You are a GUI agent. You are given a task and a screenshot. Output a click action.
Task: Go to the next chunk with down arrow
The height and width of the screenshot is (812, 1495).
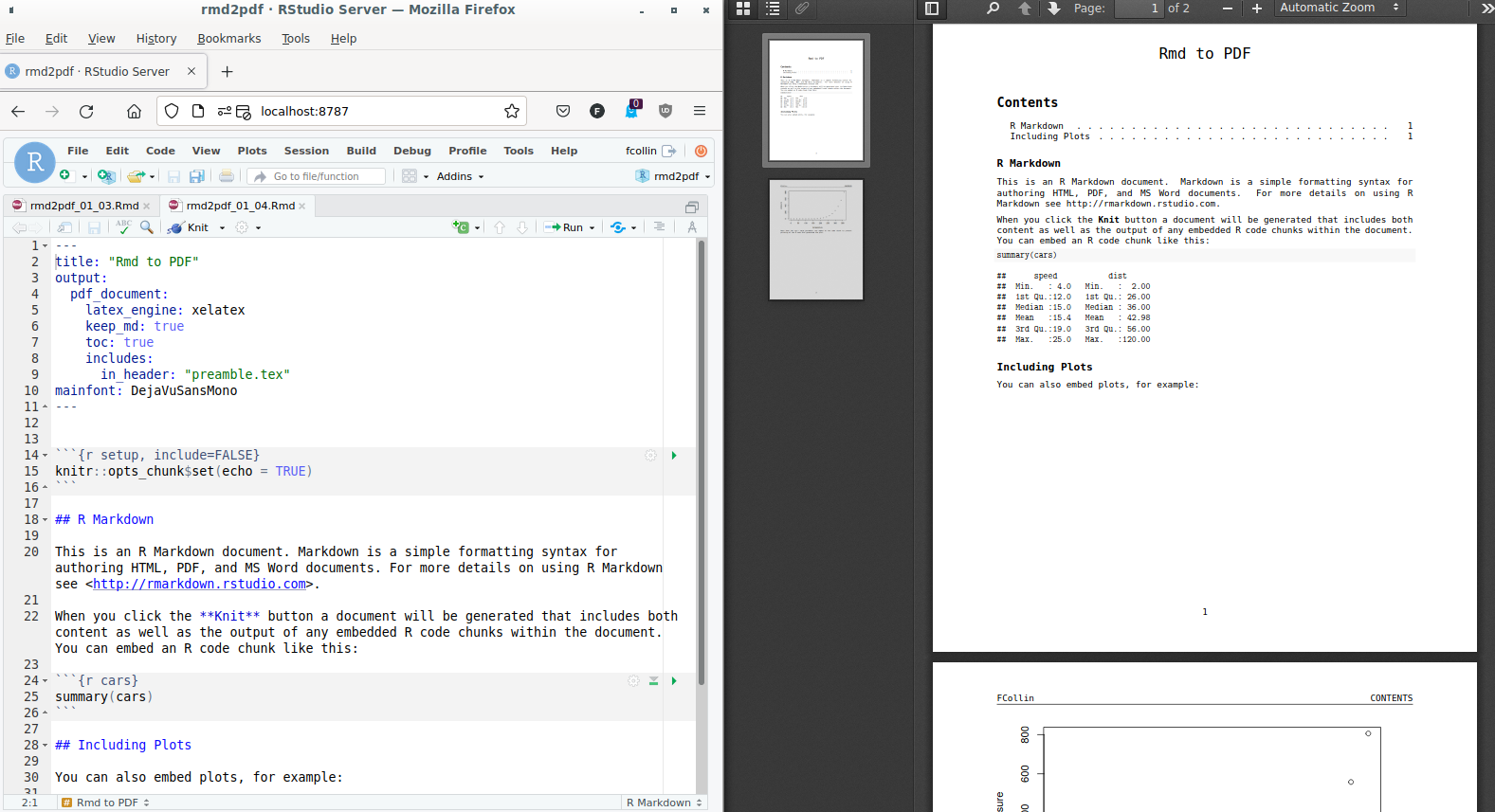522,227
